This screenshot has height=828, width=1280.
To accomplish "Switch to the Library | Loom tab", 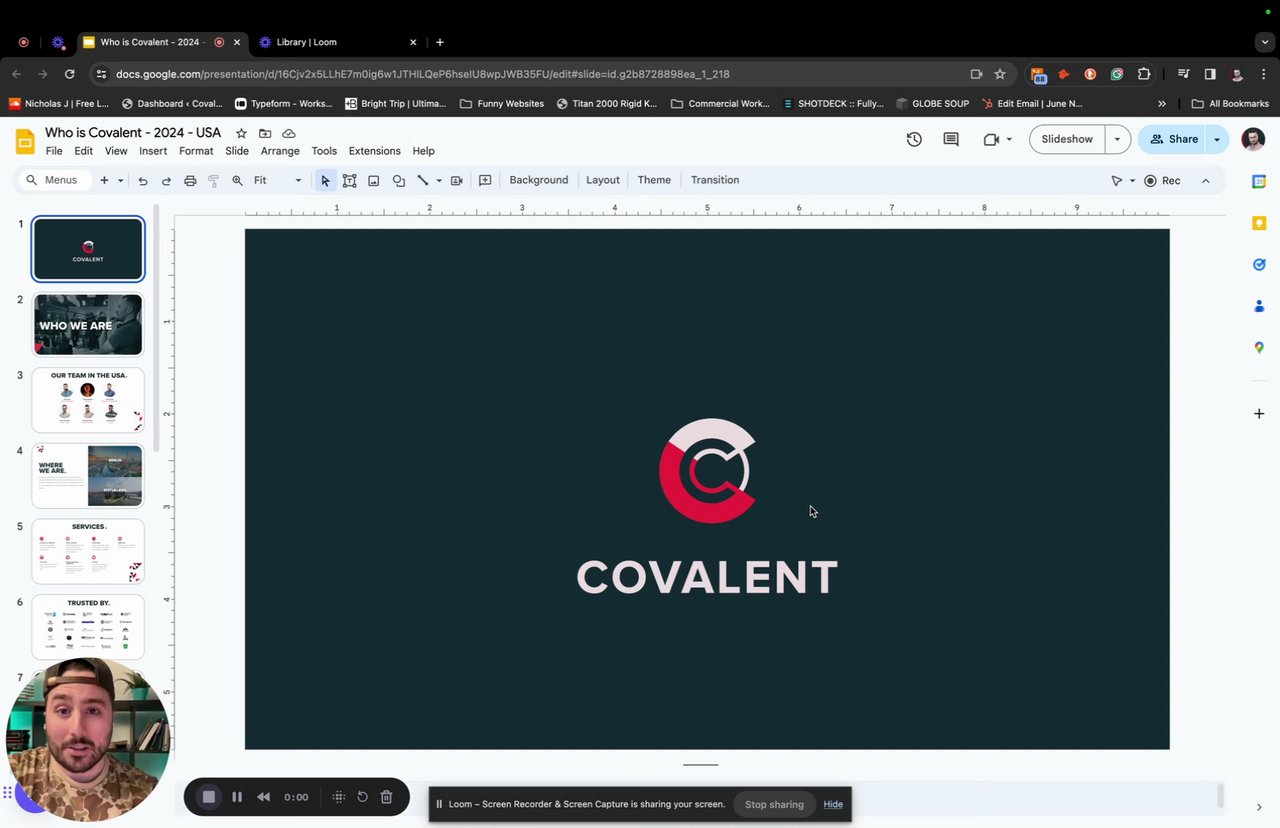I will 338,42.
